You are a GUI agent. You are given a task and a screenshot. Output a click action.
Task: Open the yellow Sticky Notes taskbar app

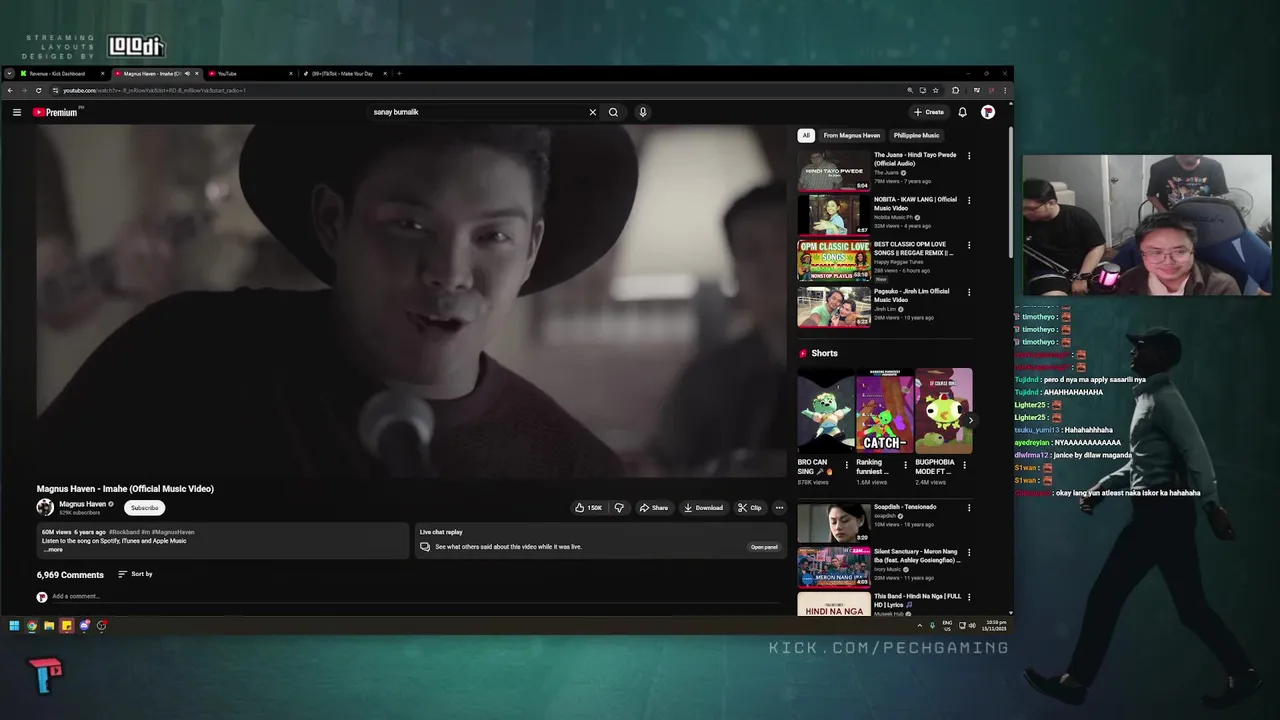coord(67,626)
